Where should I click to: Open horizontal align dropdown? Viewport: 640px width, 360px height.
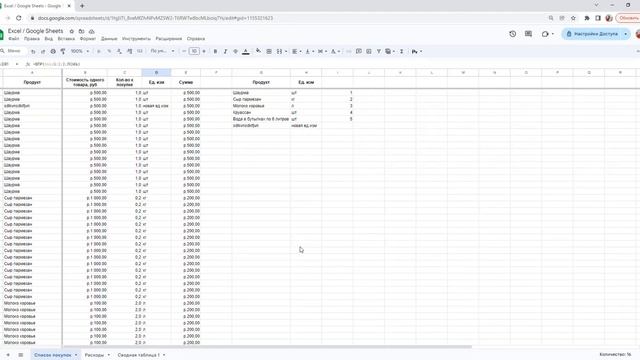297,51
